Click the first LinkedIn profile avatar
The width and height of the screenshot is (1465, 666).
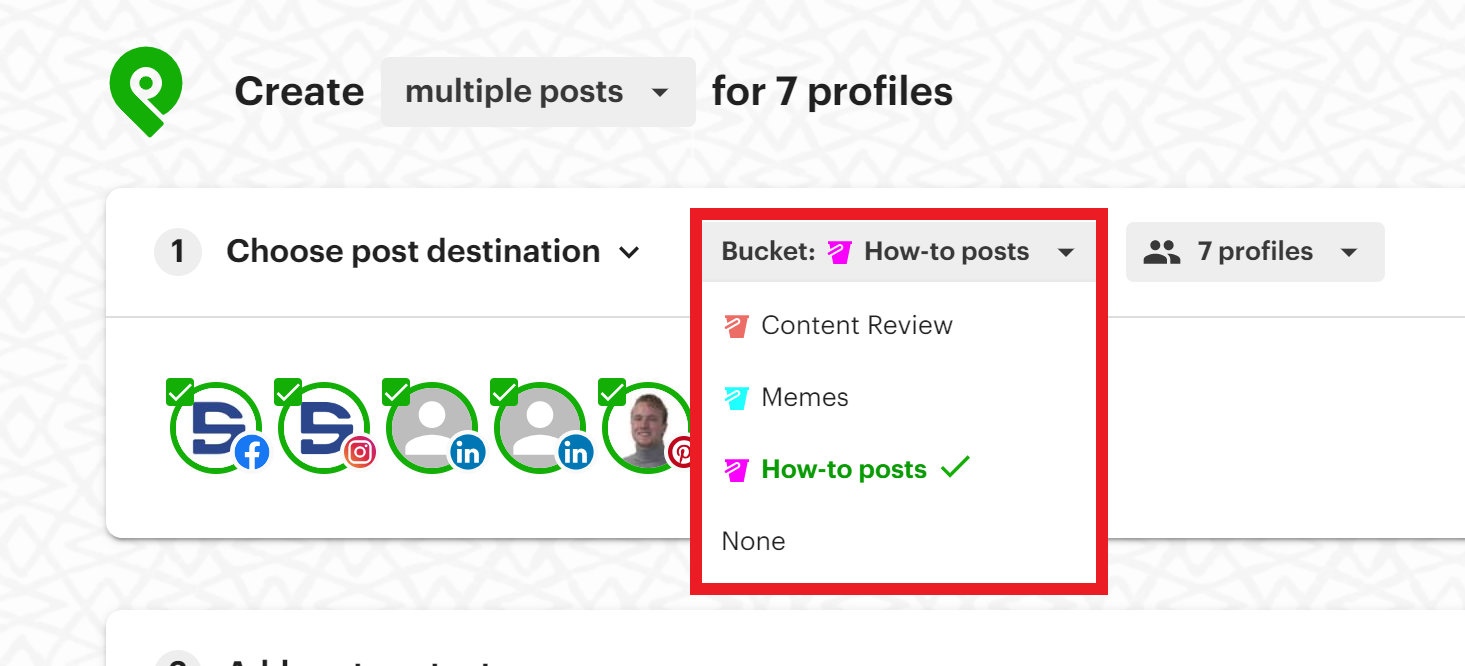(434, 425)
